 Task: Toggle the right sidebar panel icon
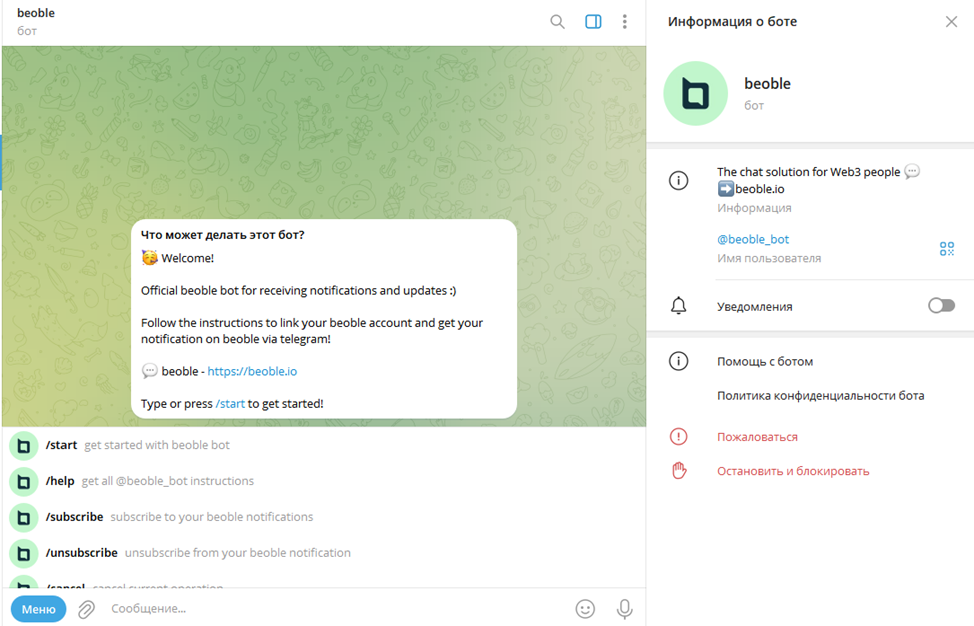(x=593, y=22)
